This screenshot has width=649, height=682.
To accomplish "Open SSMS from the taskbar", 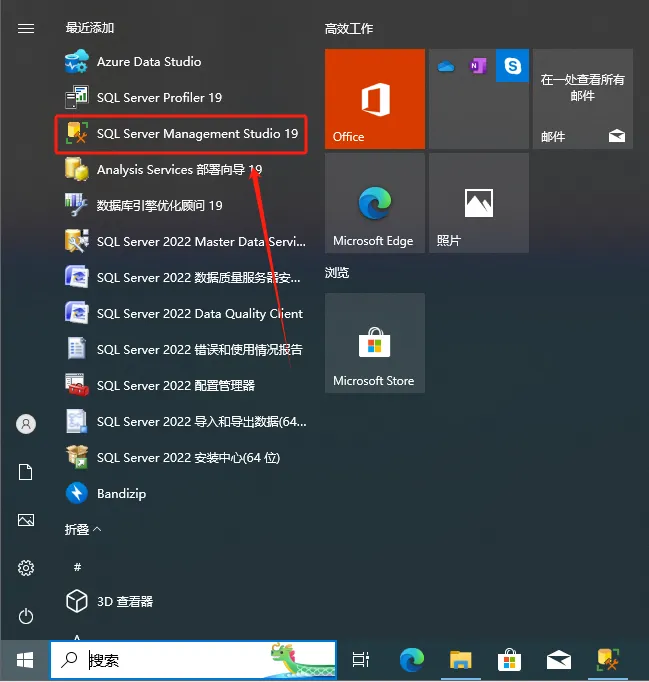I will (x=608, y=660).
